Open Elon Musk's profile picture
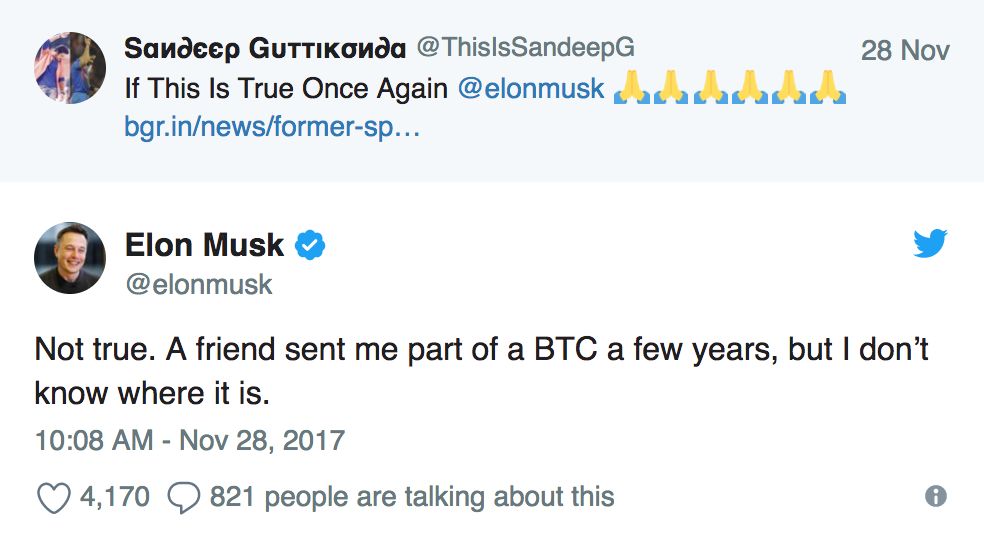This screenshot has height=534, width=984. tap(70, 259)
